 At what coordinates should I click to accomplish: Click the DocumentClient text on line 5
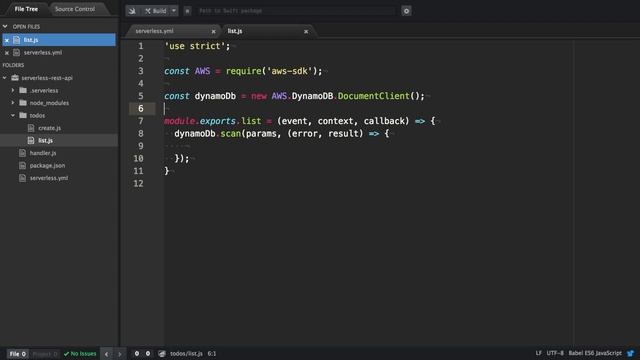(x=373, y=96)
